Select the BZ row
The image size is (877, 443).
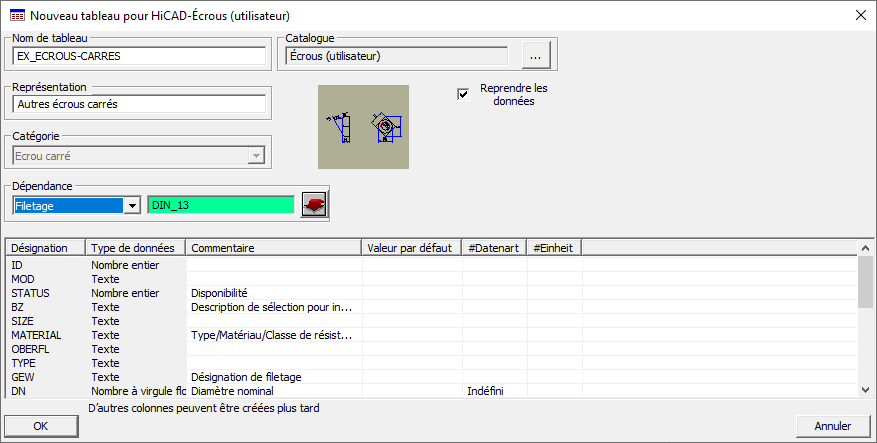click(432, 307)
